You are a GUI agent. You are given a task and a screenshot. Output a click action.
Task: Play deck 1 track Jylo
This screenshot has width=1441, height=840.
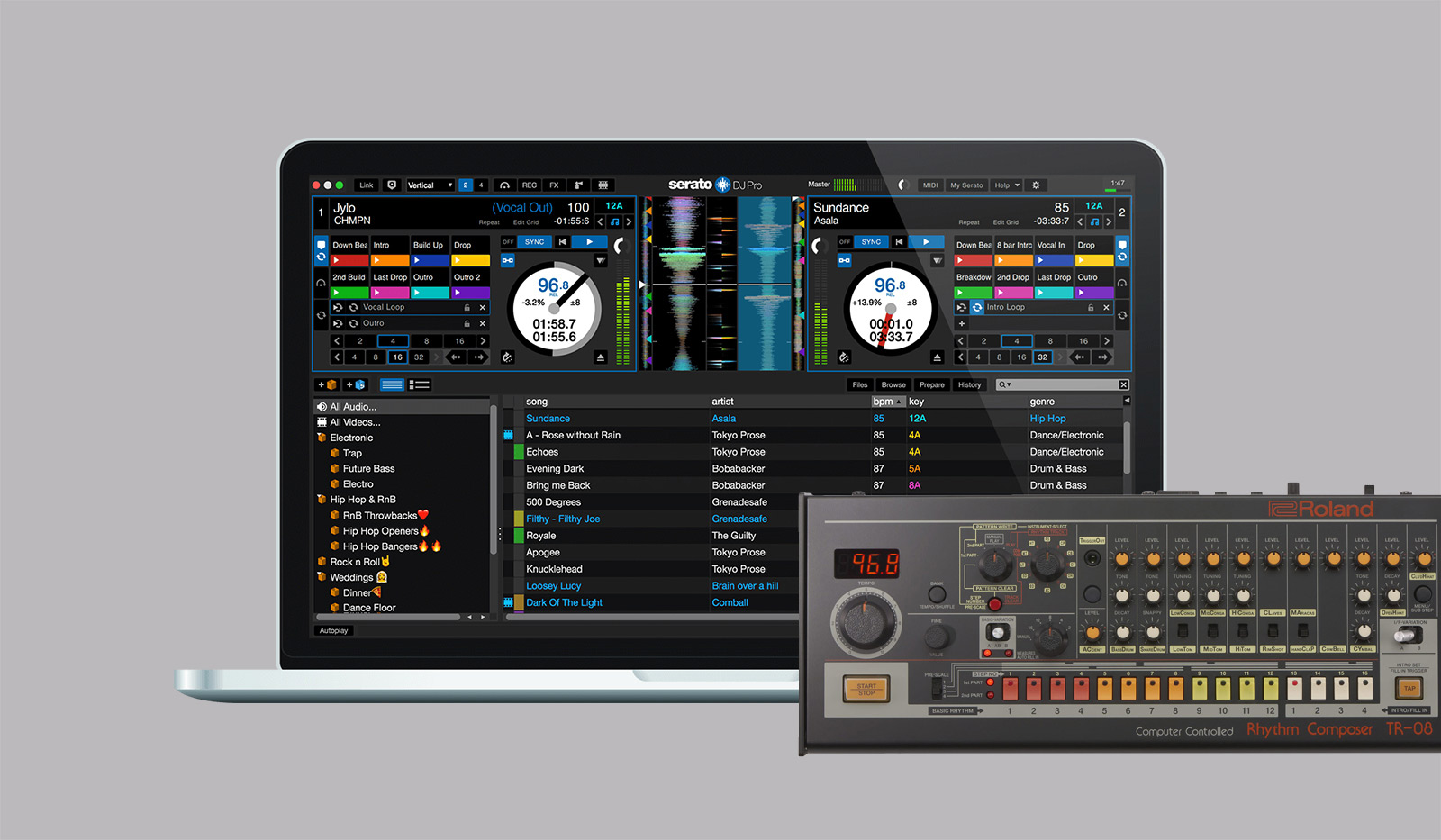(x=589, y=242)
